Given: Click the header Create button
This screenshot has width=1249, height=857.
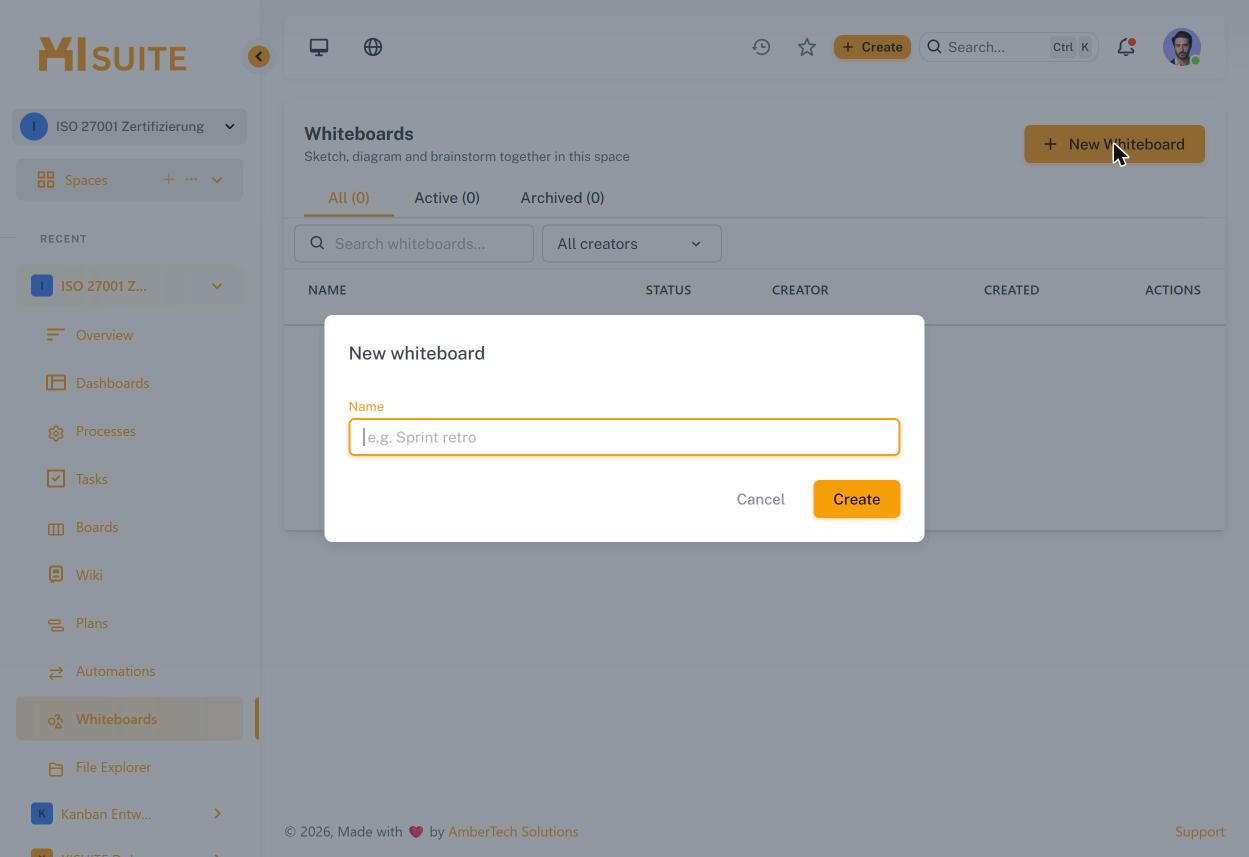Looking at the screenshot, I should [x=872, y=47].
